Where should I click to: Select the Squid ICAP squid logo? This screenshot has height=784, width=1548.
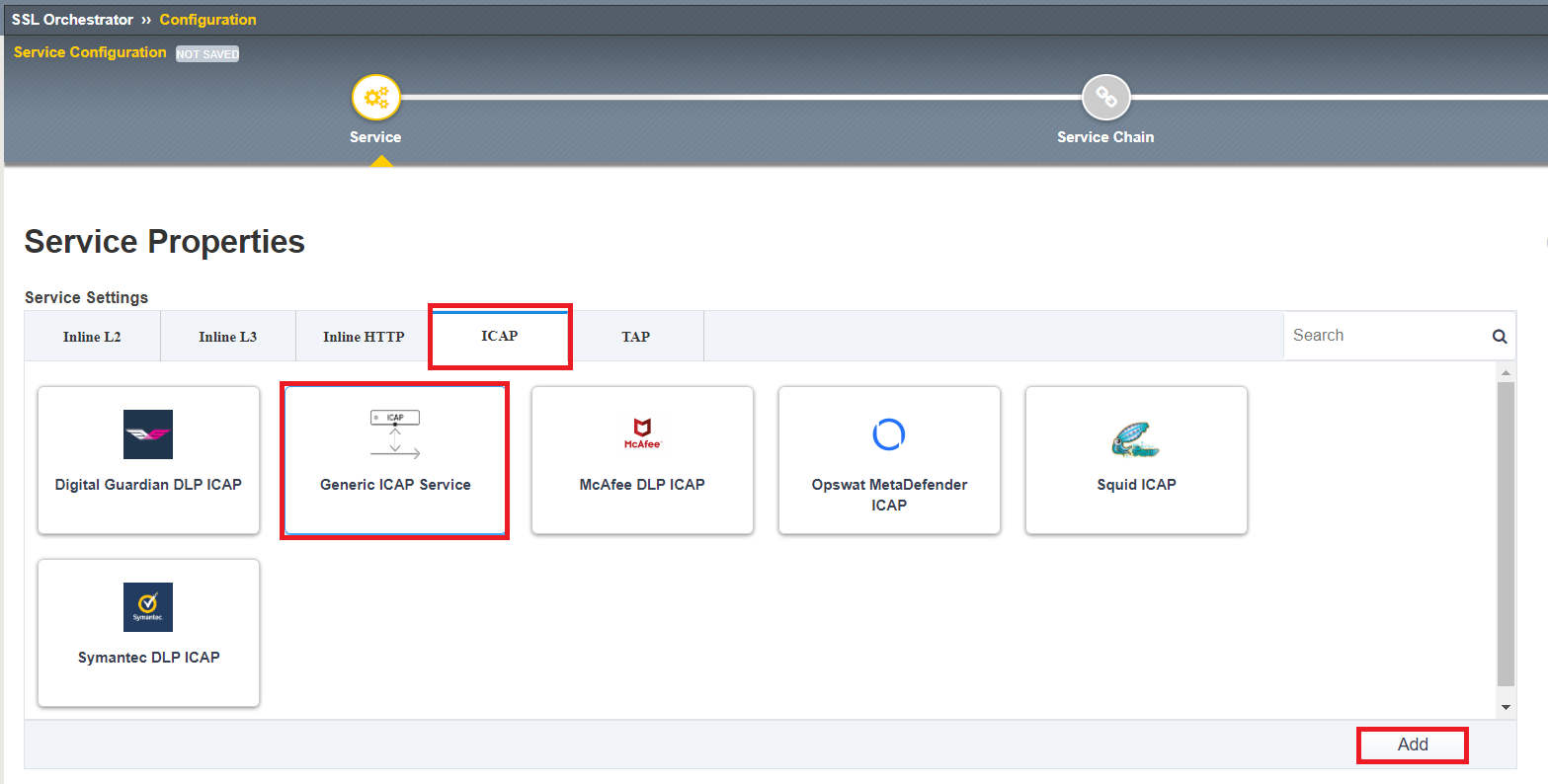tap(1136, 438)
